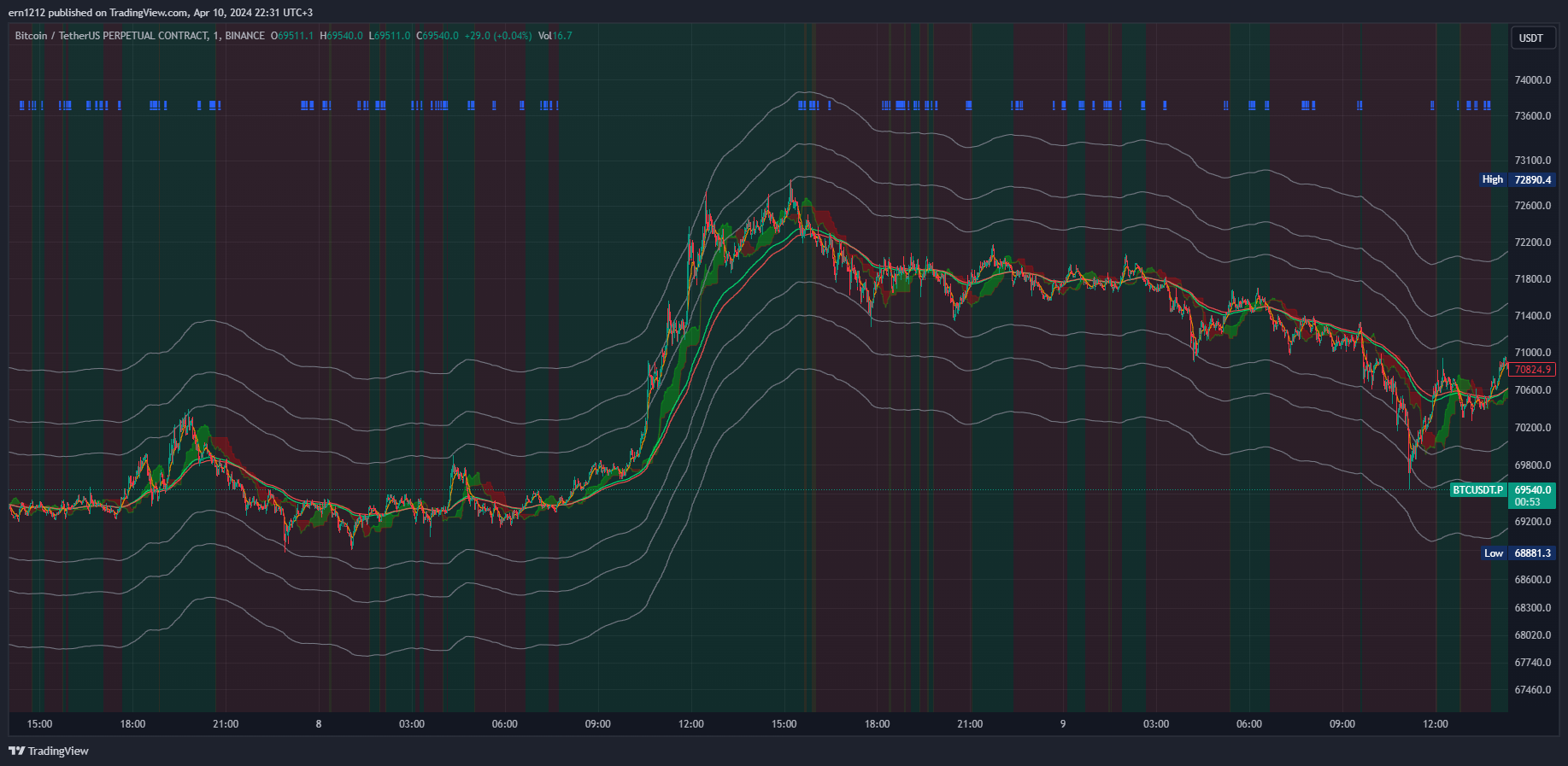Click the day 8 time axis label
Viewport: 1568px width, 766px height.
click(x=319, y=724)
